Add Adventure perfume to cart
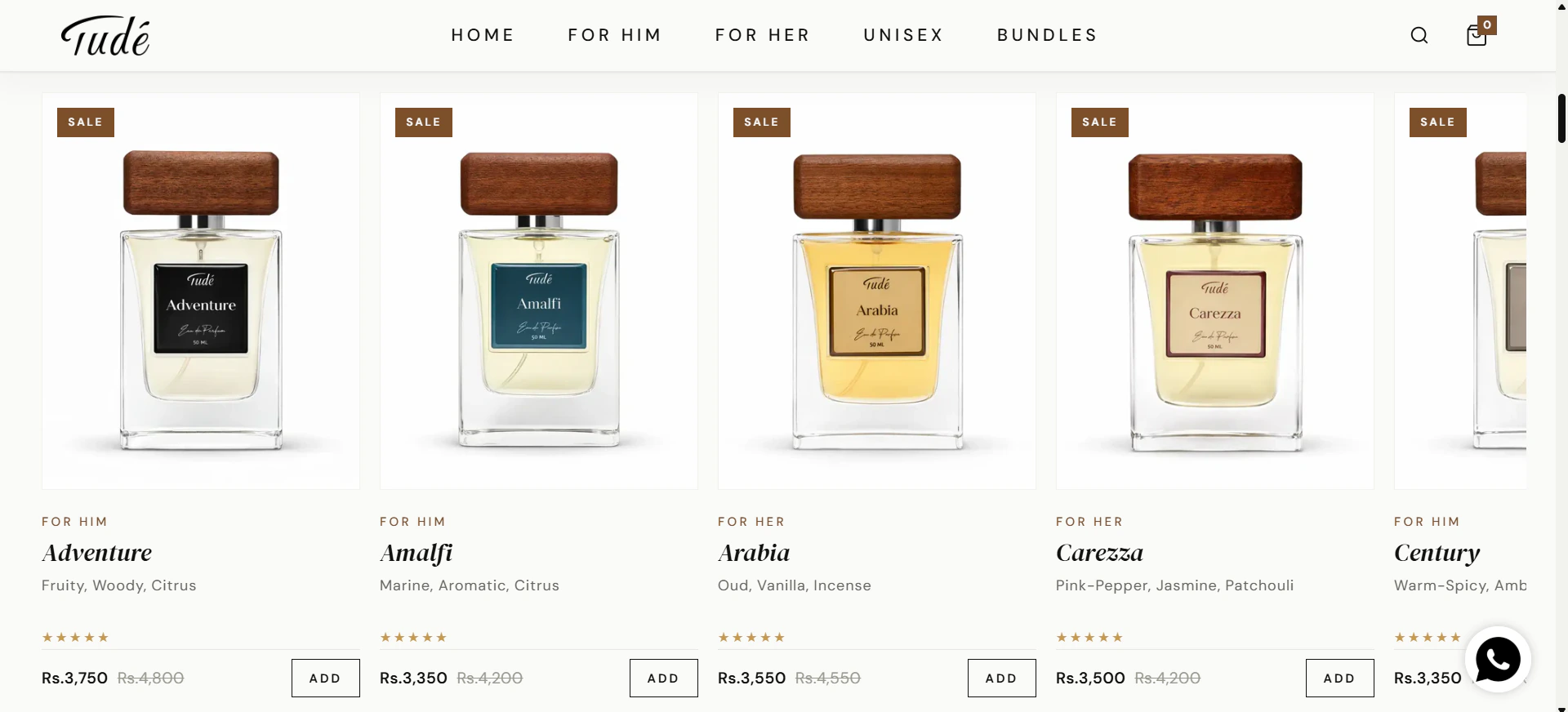This screenshot has height=712, width=1568. (325, 678)
